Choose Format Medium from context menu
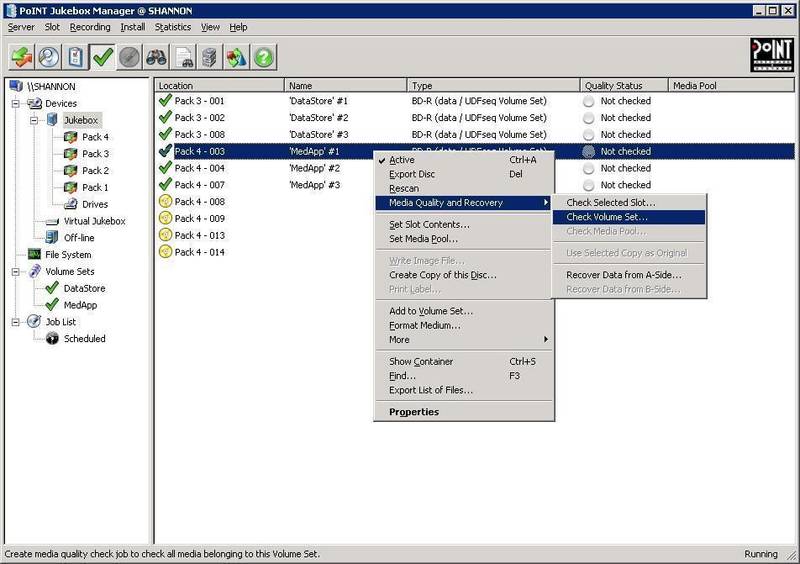 463,325
